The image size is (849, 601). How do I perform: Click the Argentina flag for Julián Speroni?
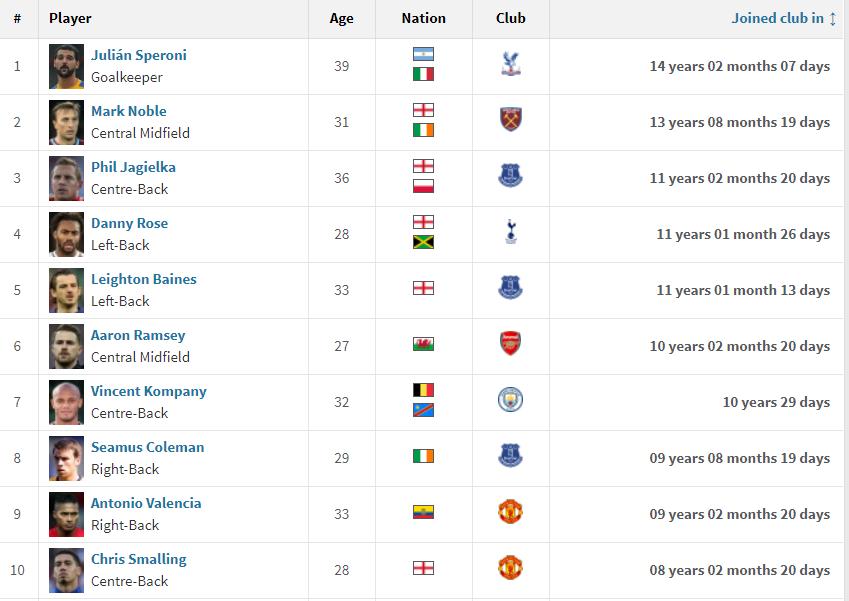423,54
